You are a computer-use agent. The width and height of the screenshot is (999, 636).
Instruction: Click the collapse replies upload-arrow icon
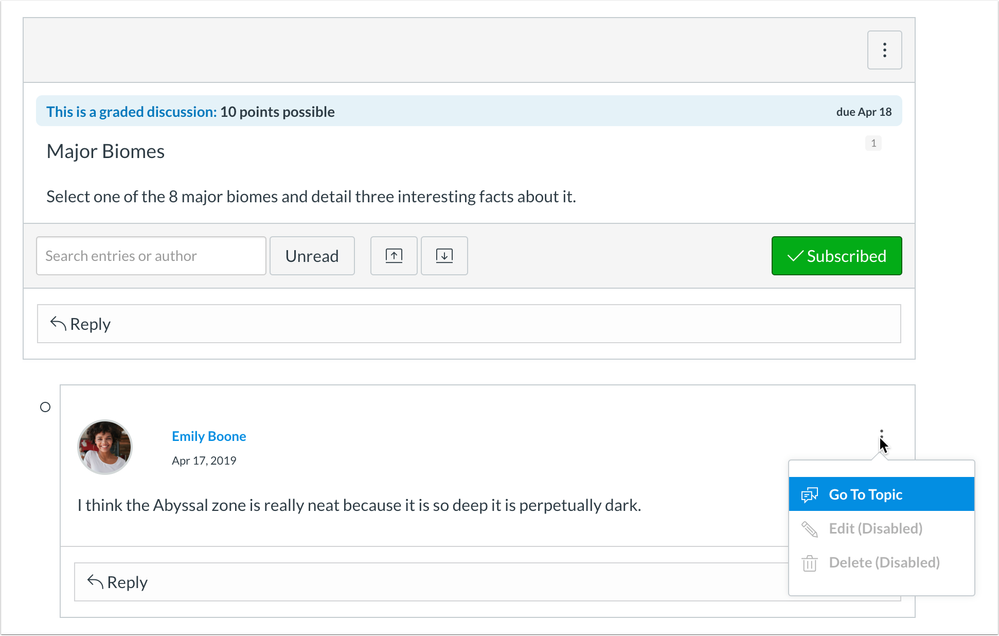pos(394,256)
